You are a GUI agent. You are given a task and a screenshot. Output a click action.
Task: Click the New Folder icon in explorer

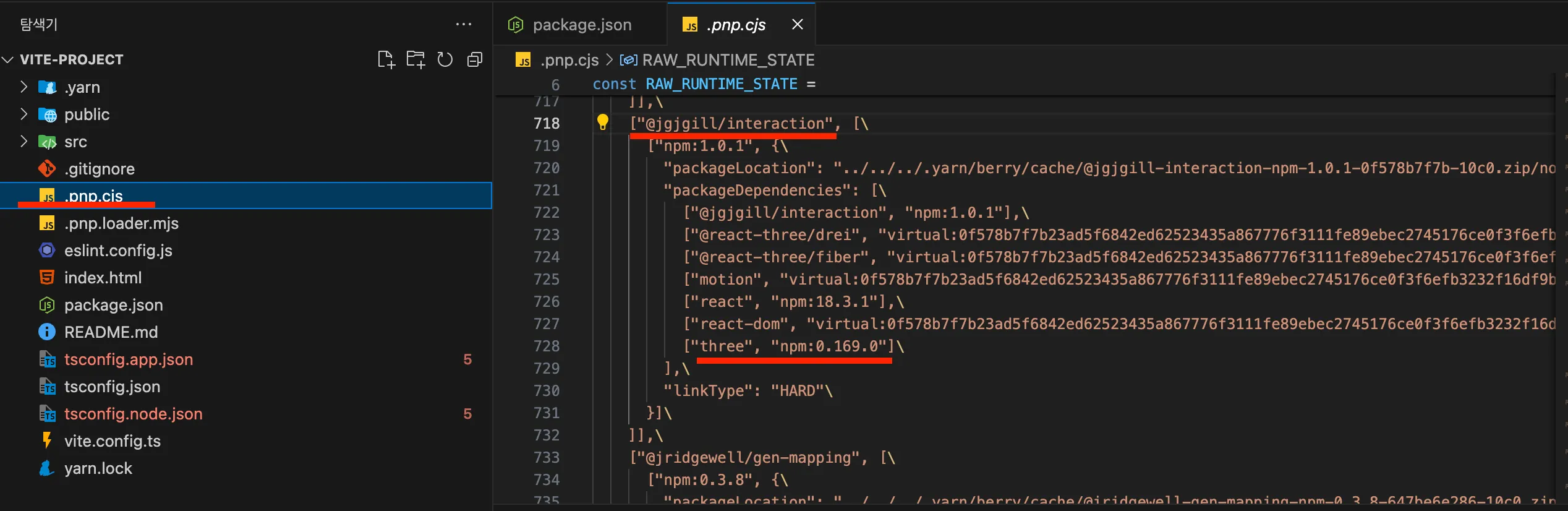coord(415,59)
